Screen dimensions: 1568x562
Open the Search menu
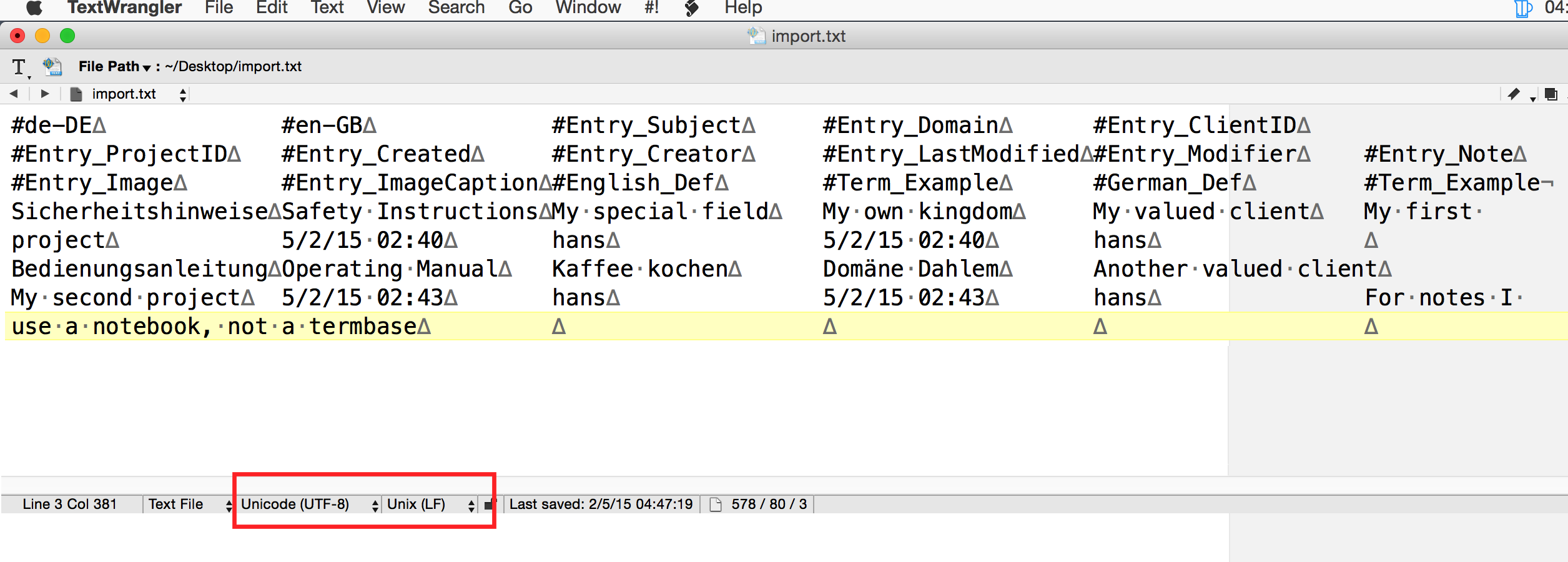click(456, 8)
